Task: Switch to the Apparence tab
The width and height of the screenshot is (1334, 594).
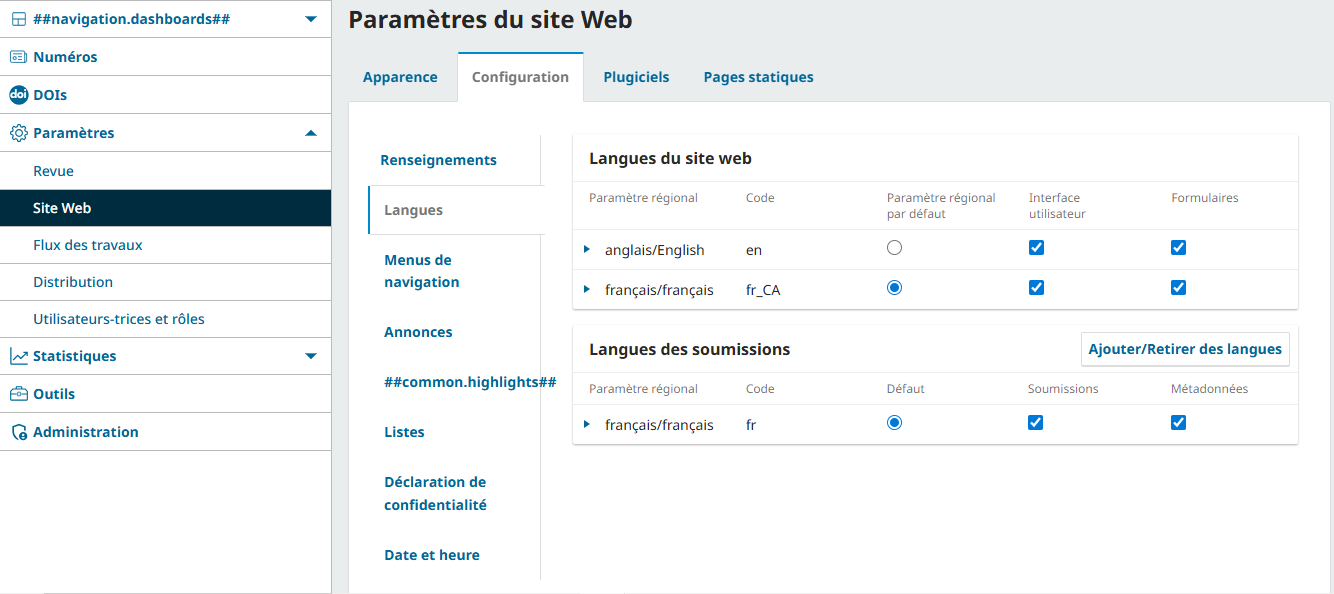Action: [400, 77]
